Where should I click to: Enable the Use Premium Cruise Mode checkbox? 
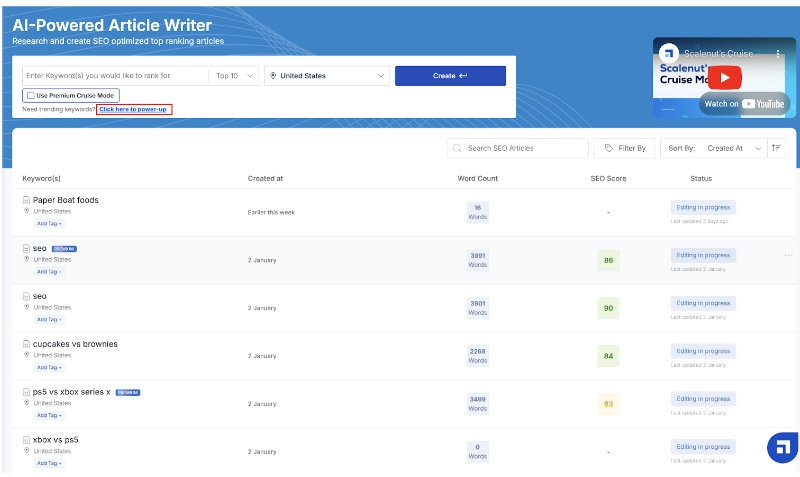click(31, 95)
